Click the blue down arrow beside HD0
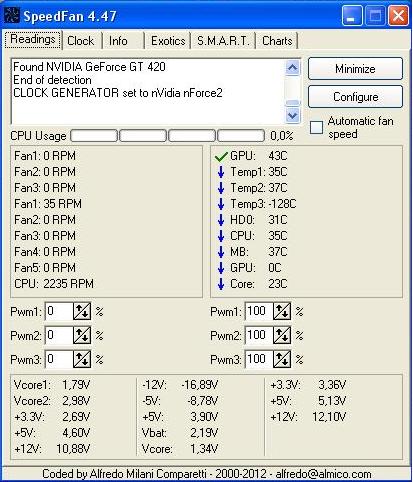 coord(221,220)
